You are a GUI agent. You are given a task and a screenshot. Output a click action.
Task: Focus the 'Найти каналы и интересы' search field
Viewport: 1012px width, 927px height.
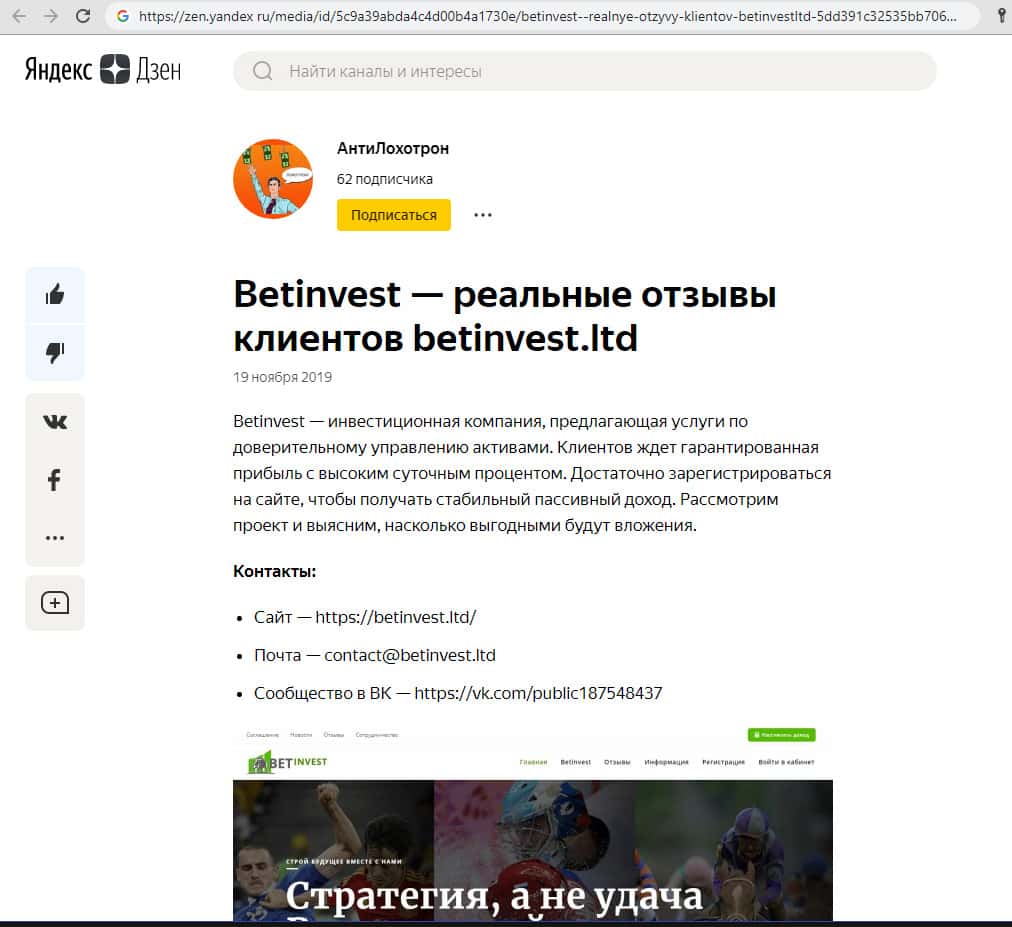[585, 71]
